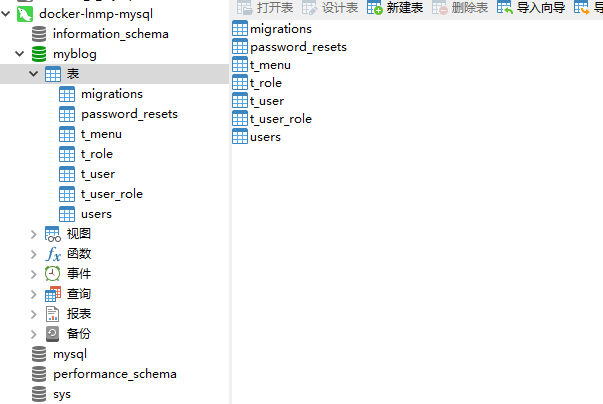Select 备份 backup node label
The width and height of the screenshot is (603, 404).
[x=79, y=334]
